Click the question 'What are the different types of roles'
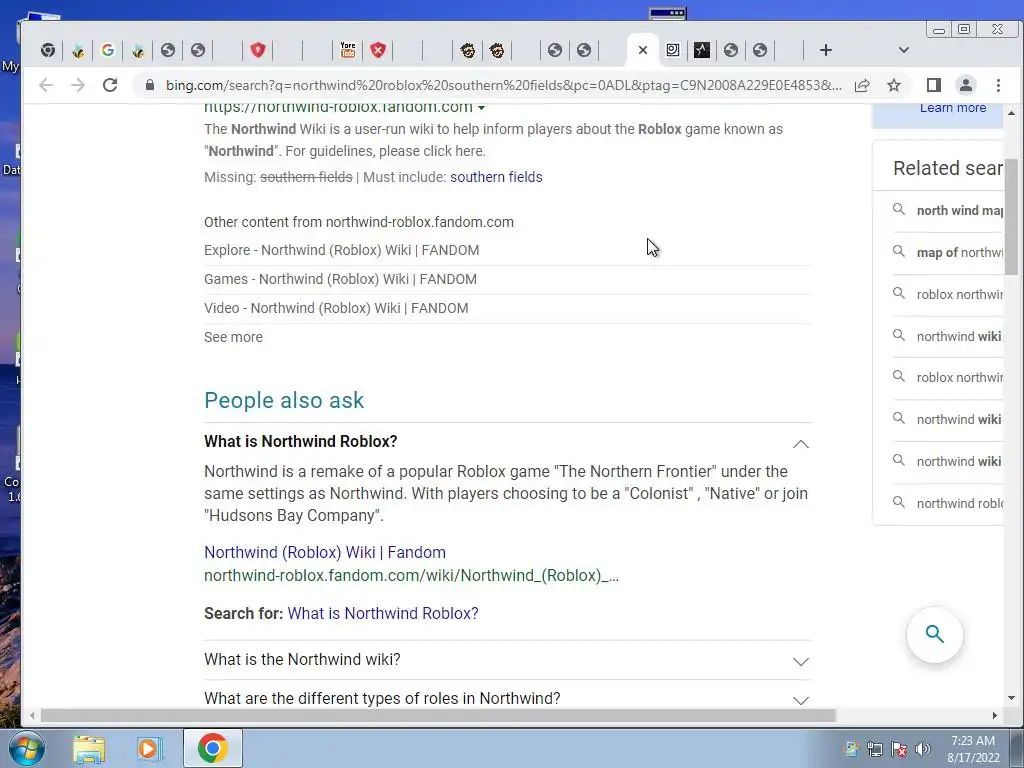The image size is (1024, 768). tap(382, 698)
